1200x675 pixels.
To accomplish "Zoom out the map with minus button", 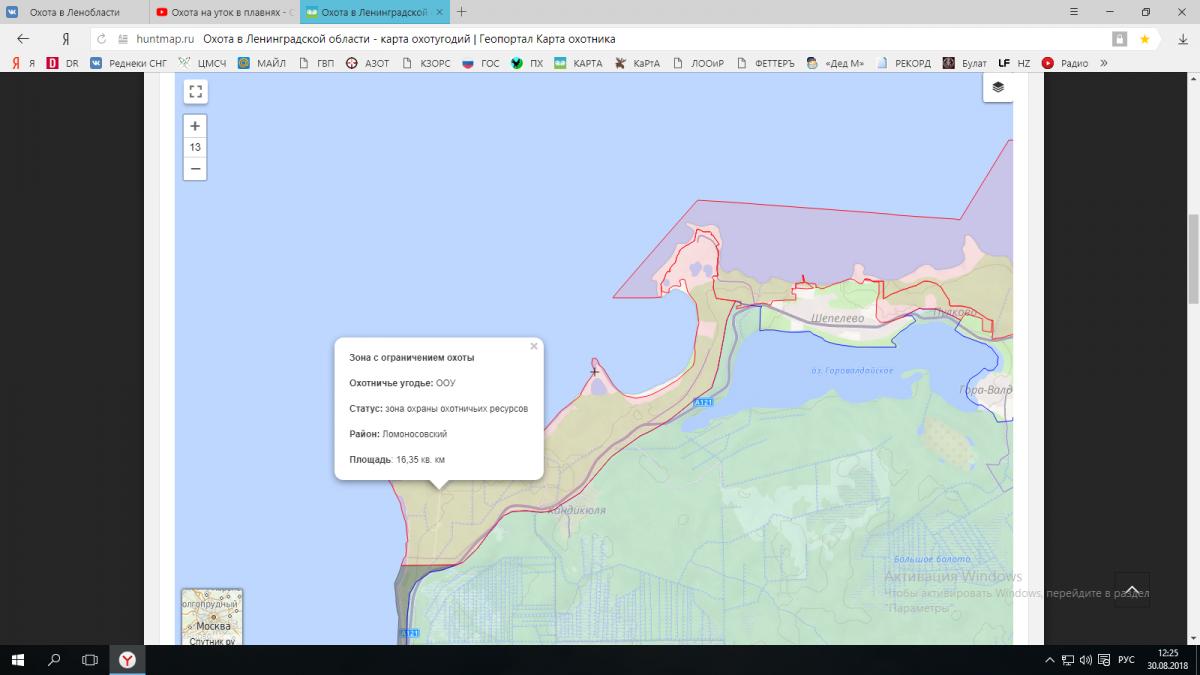I will click(195, 168).
